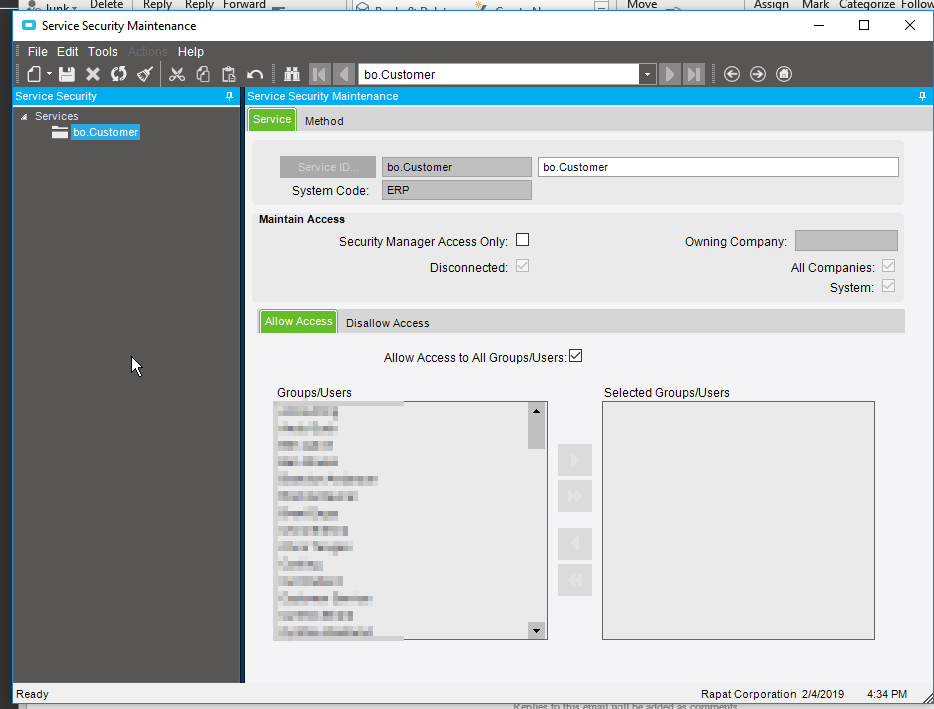Click the Clear broom icon
The height and width of the screenshot is (709, 934).
tap(145, 74)
